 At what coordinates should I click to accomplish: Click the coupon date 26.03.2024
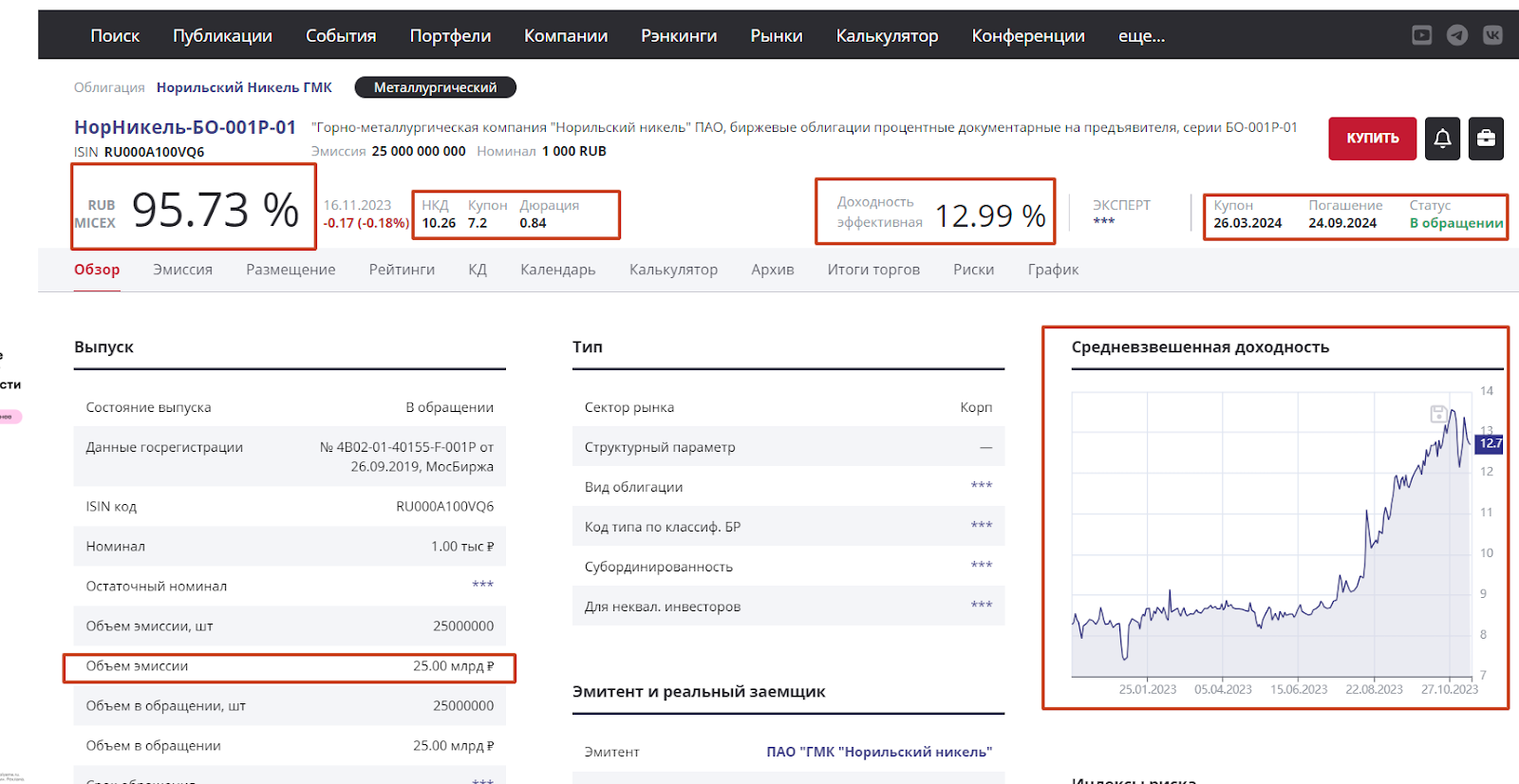(1247, 223)
